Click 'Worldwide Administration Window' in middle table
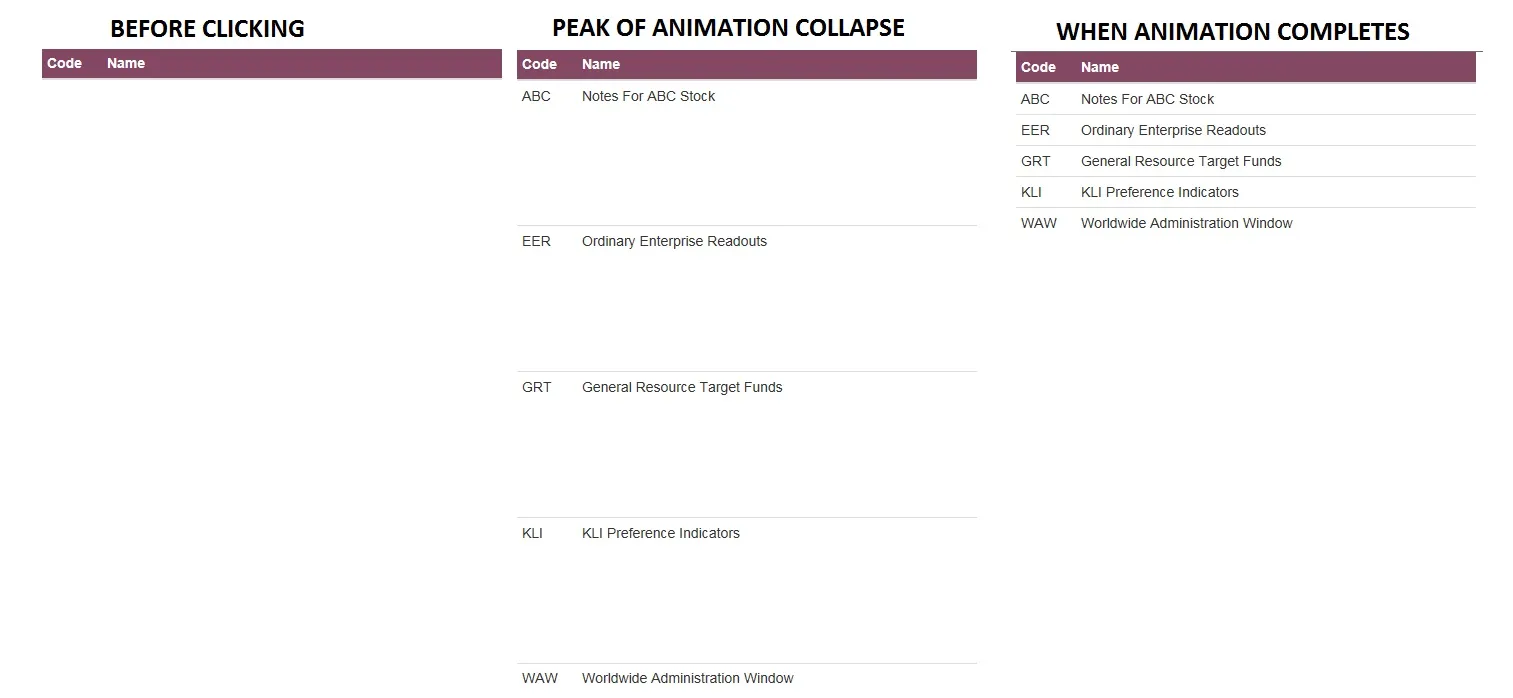The height and width of the screenshot is (698, 1513). pyautogui.click(x=688, y=678)
